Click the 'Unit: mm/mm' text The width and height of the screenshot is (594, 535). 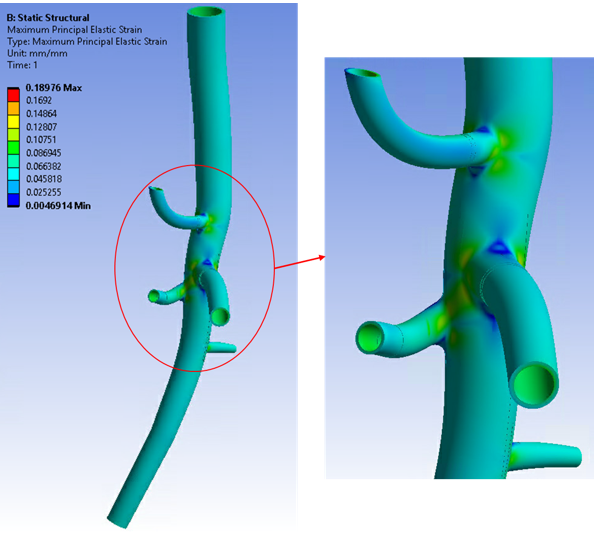pyautogui.click(x=37, y=53)
